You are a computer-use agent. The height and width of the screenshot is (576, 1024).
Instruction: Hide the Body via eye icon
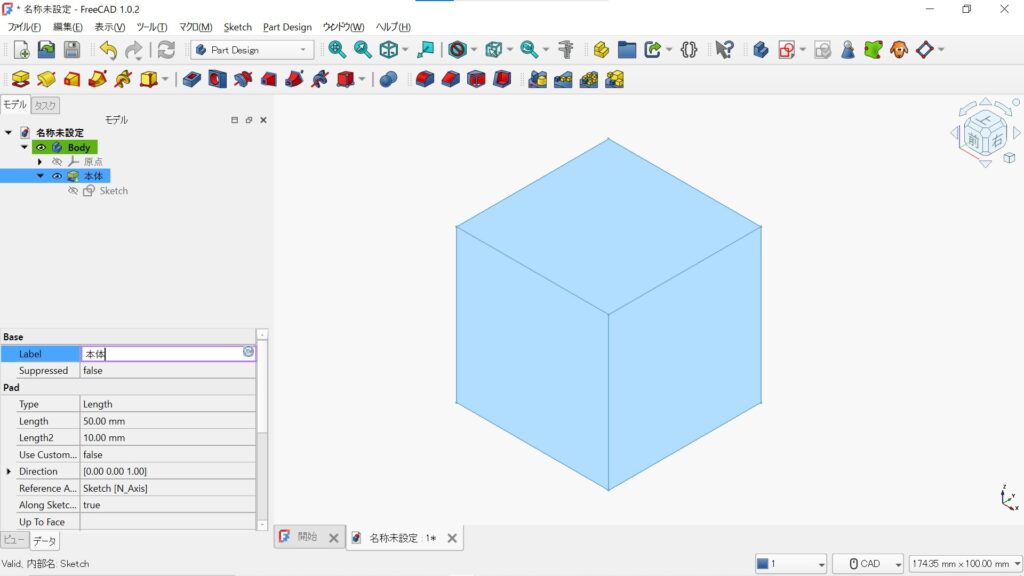pyautogui.click(x=41, y=147)
